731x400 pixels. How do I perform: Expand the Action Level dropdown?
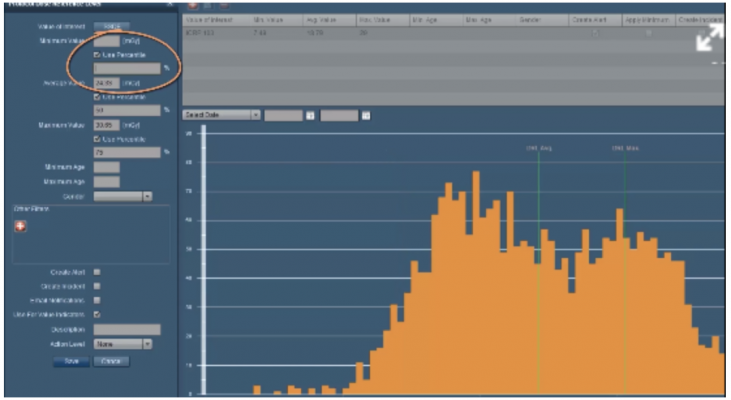click(147, 343)
